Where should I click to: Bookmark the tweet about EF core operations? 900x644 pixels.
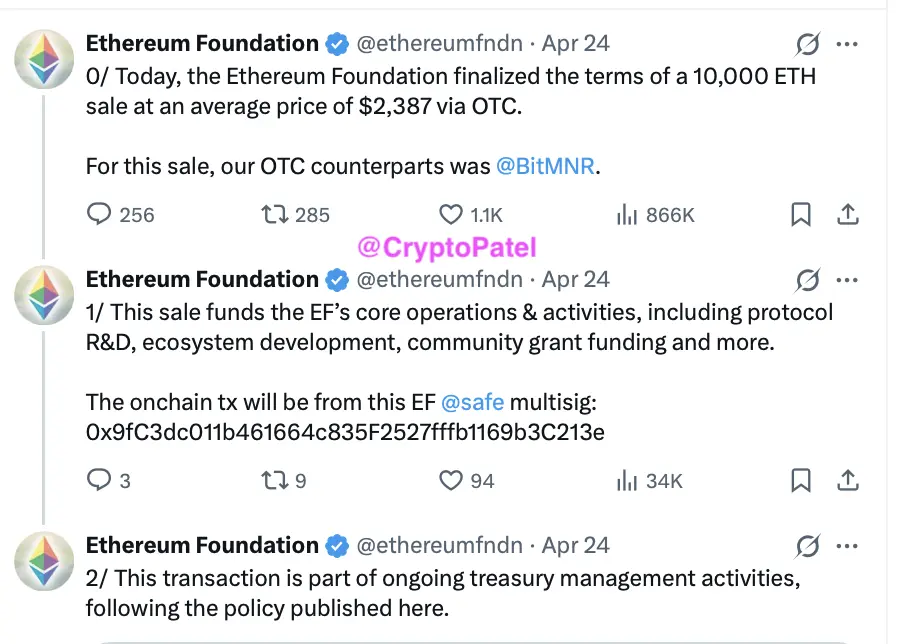pyautogui.click(x=801, y=481)
